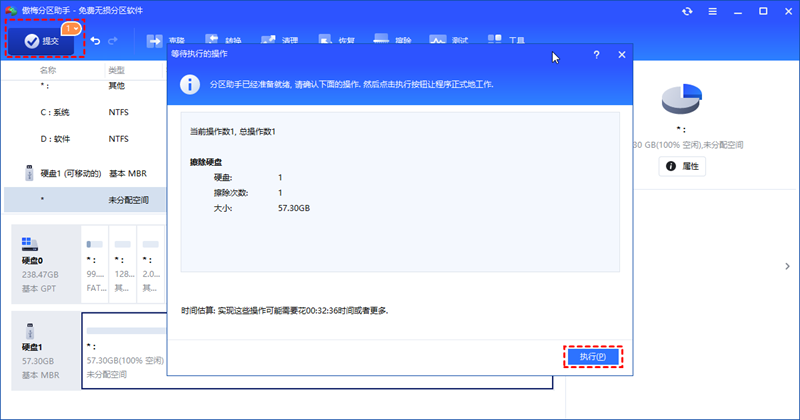Open the pending operations count dropdown badge
The width and height of the screenshot is (800, 420).
[x=71, y=29]
